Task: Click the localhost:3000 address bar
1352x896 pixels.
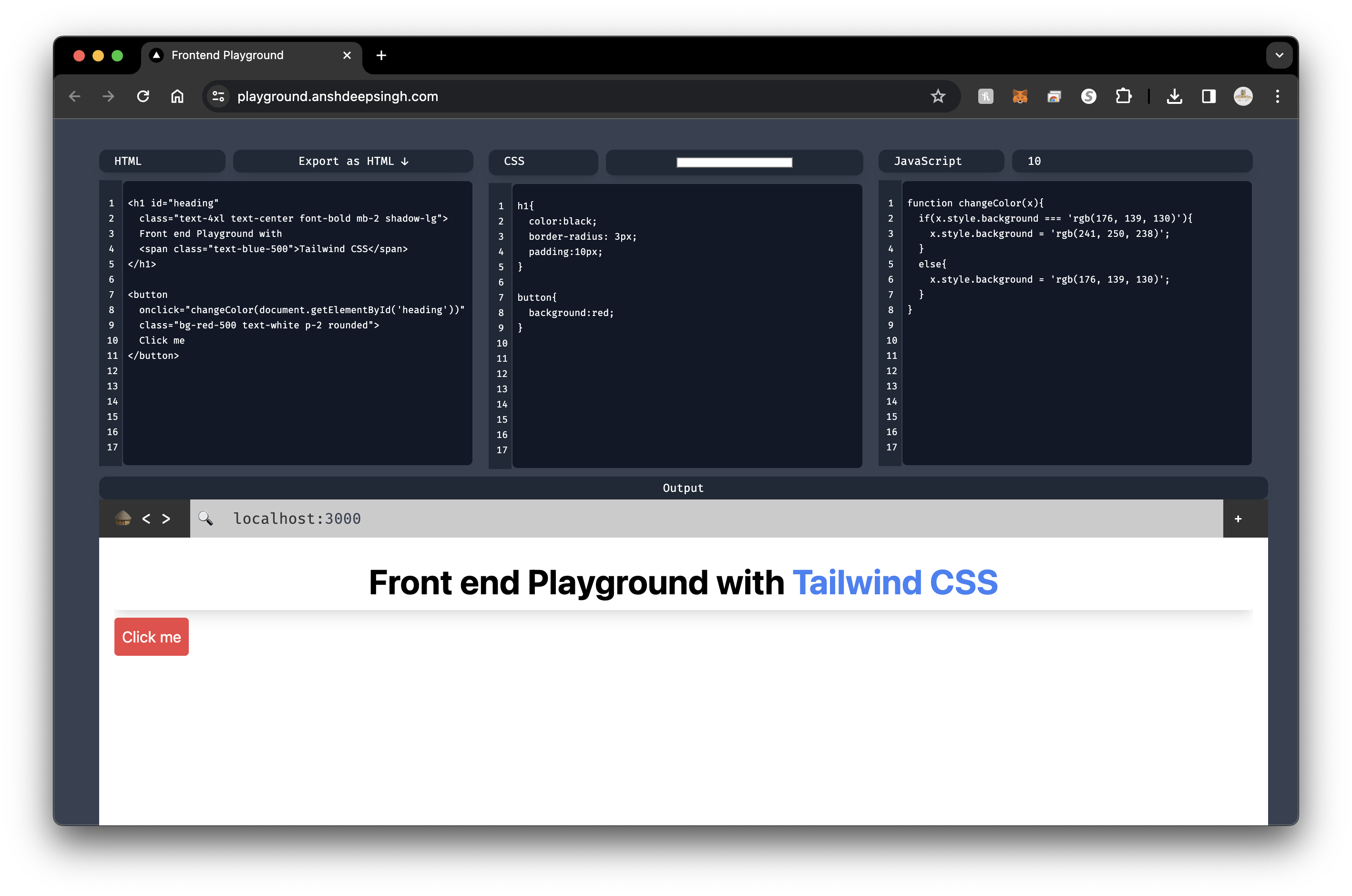Action: [700, 518]
